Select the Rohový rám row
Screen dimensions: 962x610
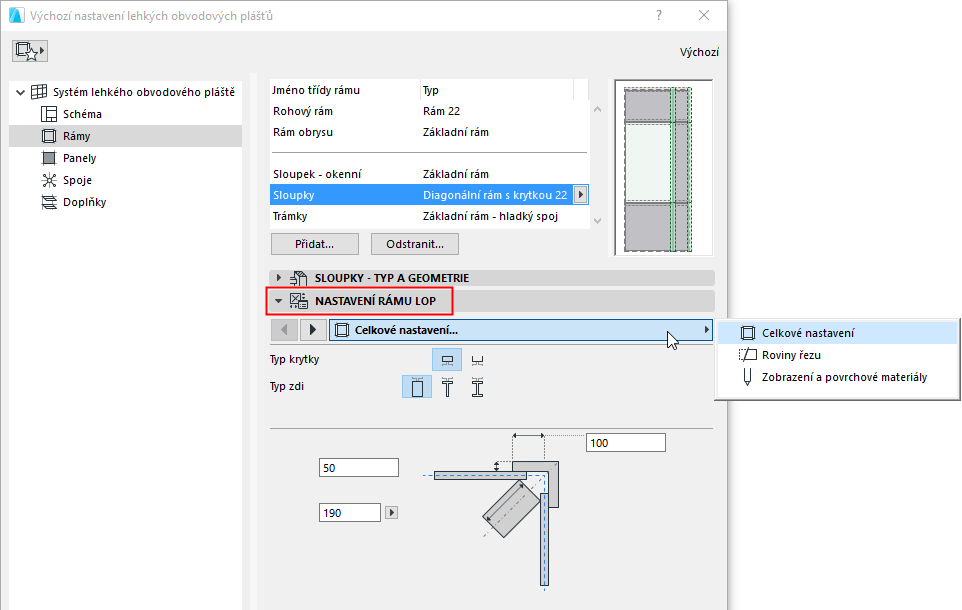[429, 111]
